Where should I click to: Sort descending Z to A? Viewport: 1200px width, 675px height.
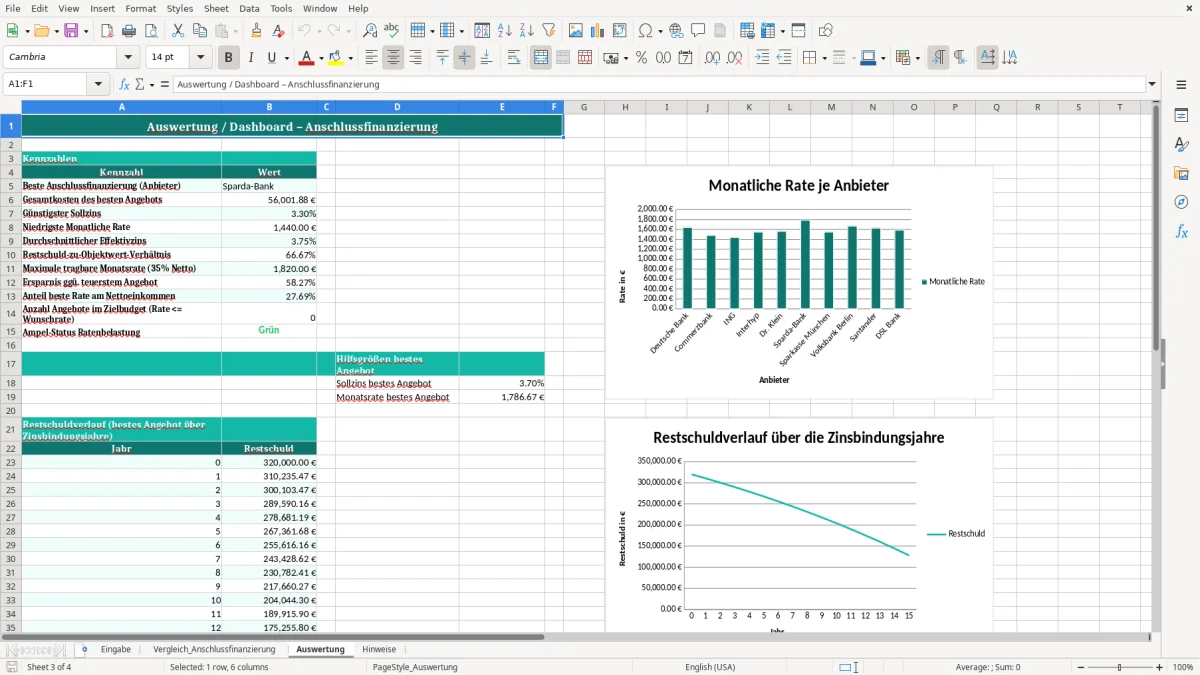[x=527, y=31]
